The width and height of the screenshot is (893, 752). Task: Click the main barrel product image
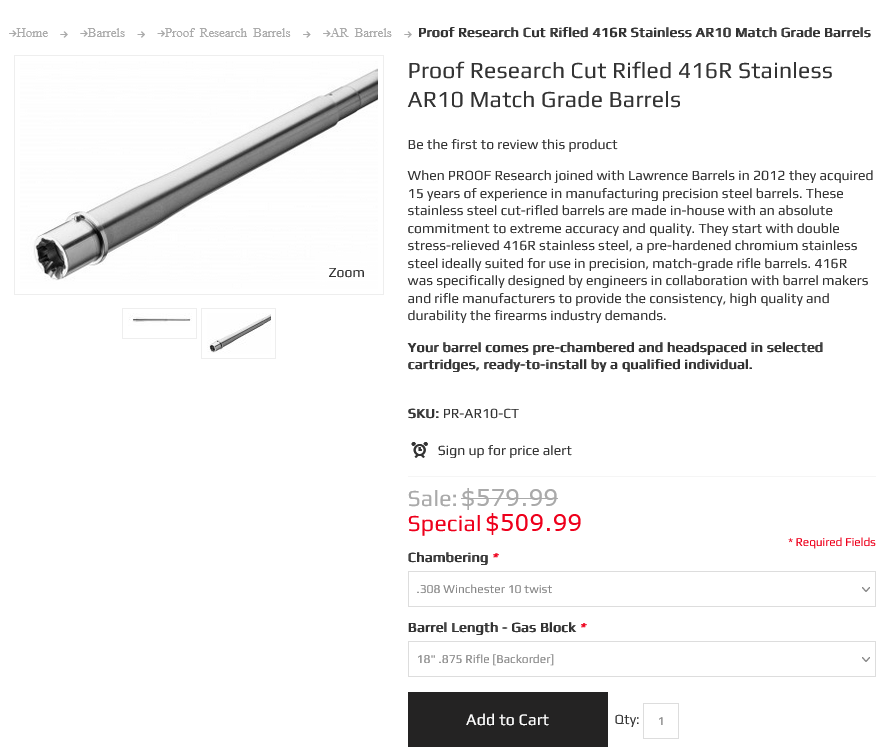click(x=199, y=175)
